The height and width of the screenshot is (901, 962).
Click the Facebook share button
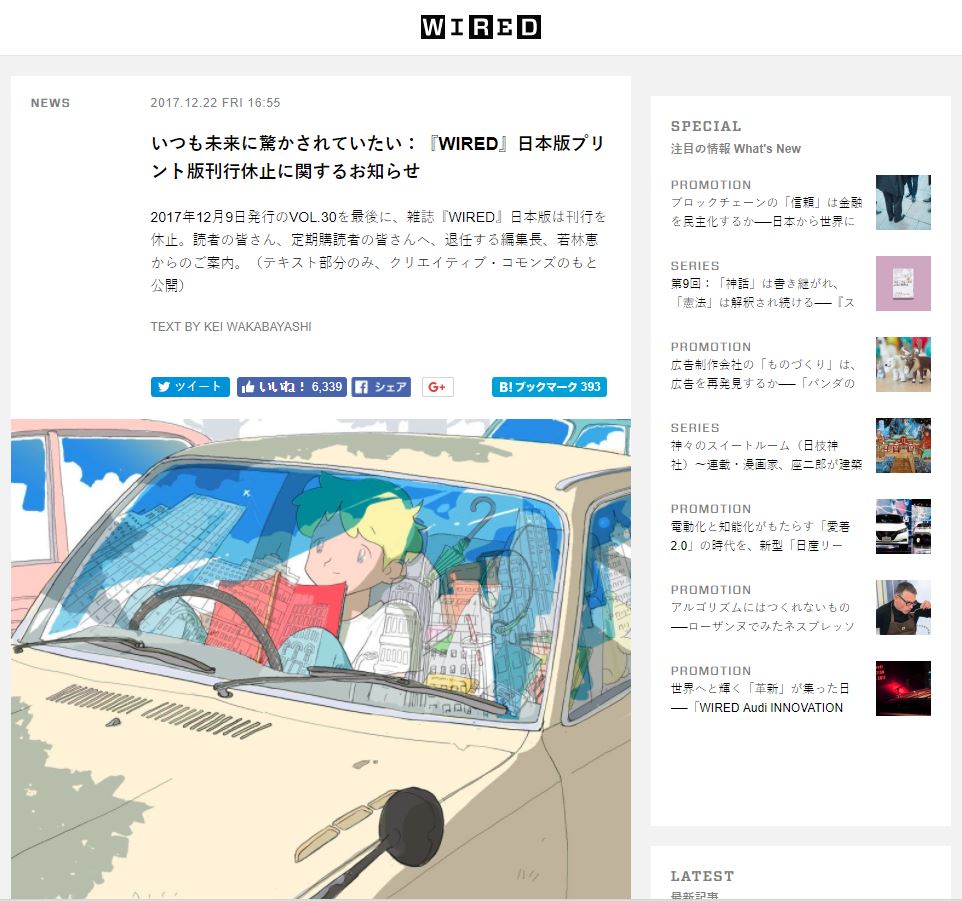tap(381, 387)
